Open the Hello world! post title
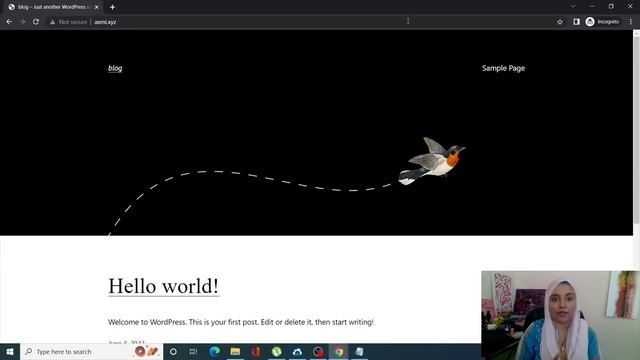 [x=164, y=286]
